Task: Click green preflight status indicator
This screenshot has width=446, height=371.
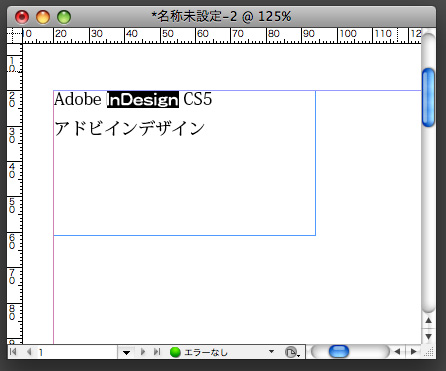Action: 175,352
